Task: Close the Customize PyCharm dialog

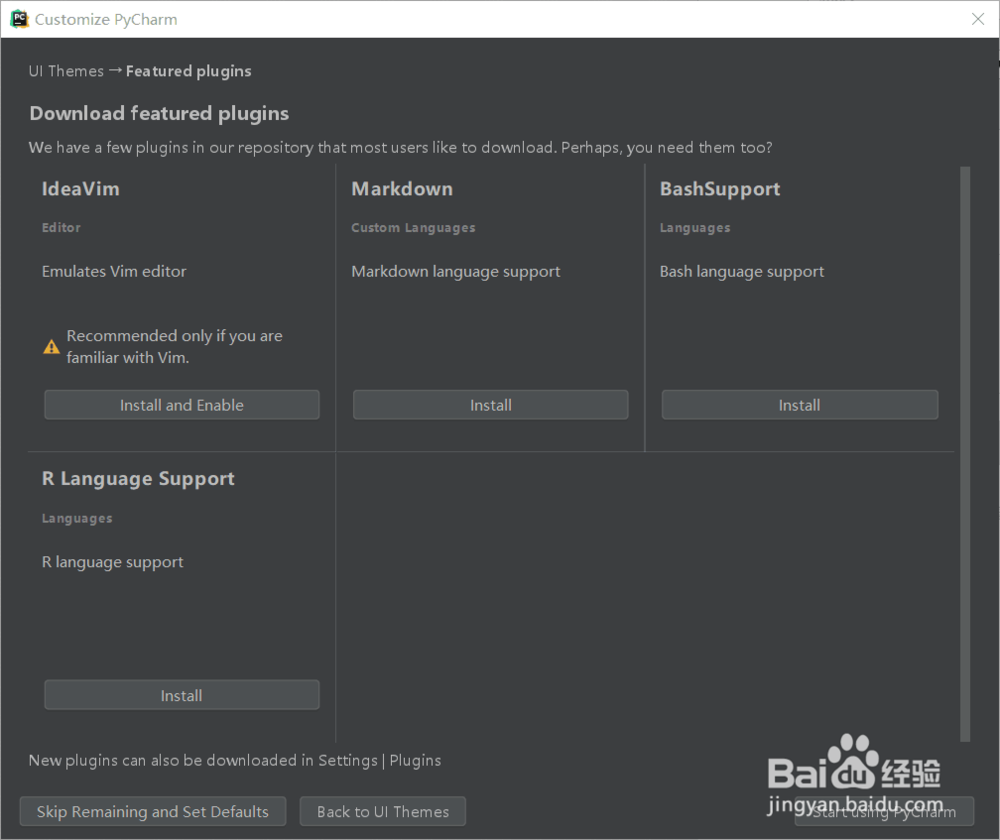Action: click(x=978, y=19)
